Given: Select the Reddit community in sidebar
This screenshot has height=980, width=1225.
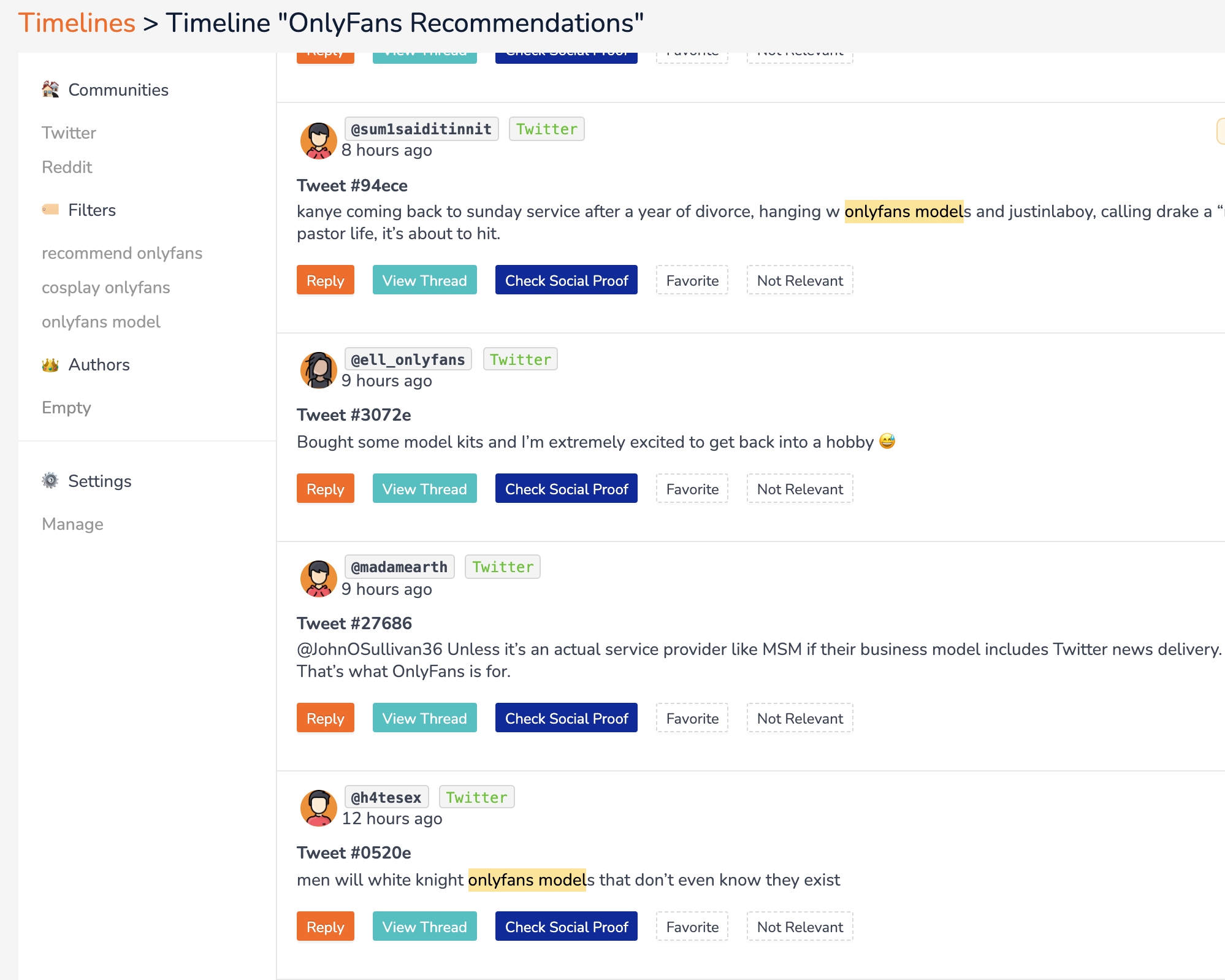Looking at the screenshot, I should 67,167.
